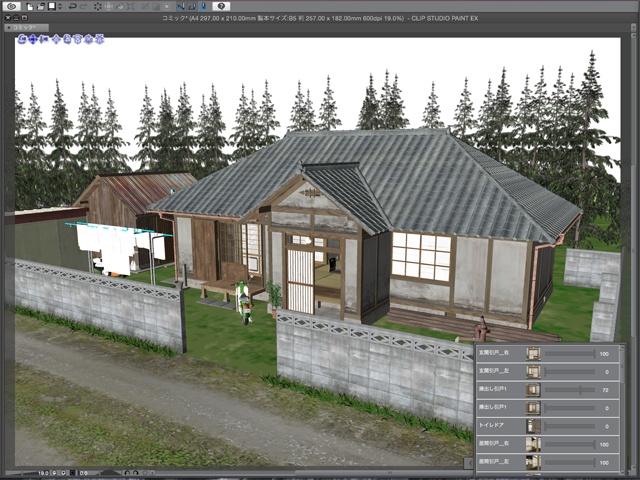Zoom out with the status bar button
The image size is (640, 480).
pyautogui.click(x=54, y=473)
